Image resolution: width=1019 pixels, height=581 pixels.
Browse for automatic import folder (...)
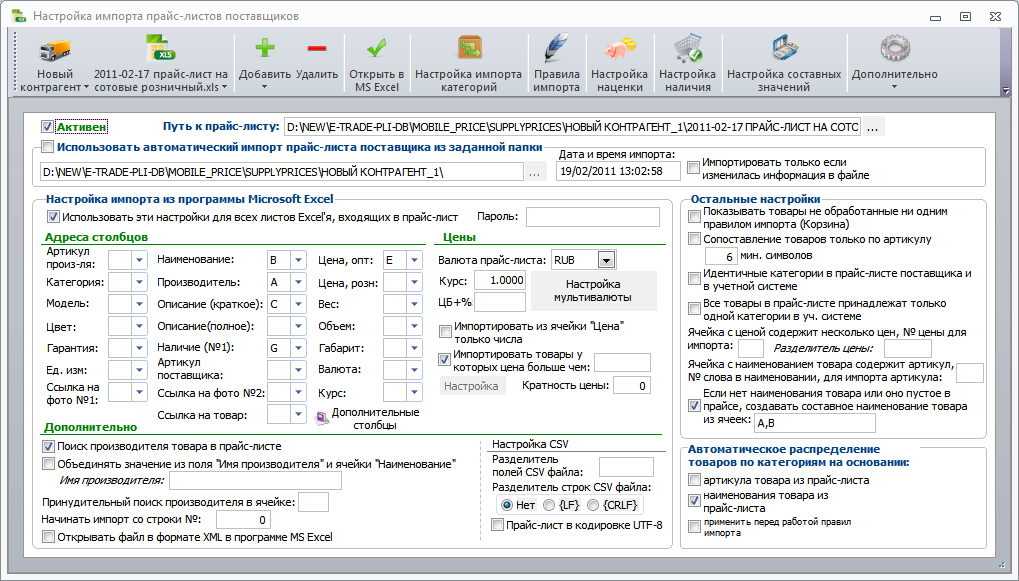[x=534, y=172]
